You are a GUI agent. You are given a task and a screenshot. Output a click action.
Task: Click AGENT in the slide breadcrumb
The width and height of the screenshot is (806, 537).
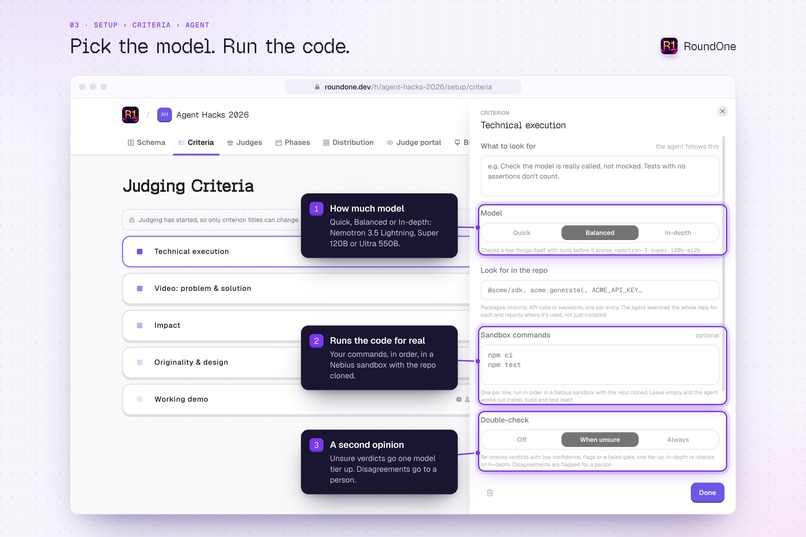click(x=197, y=25)
